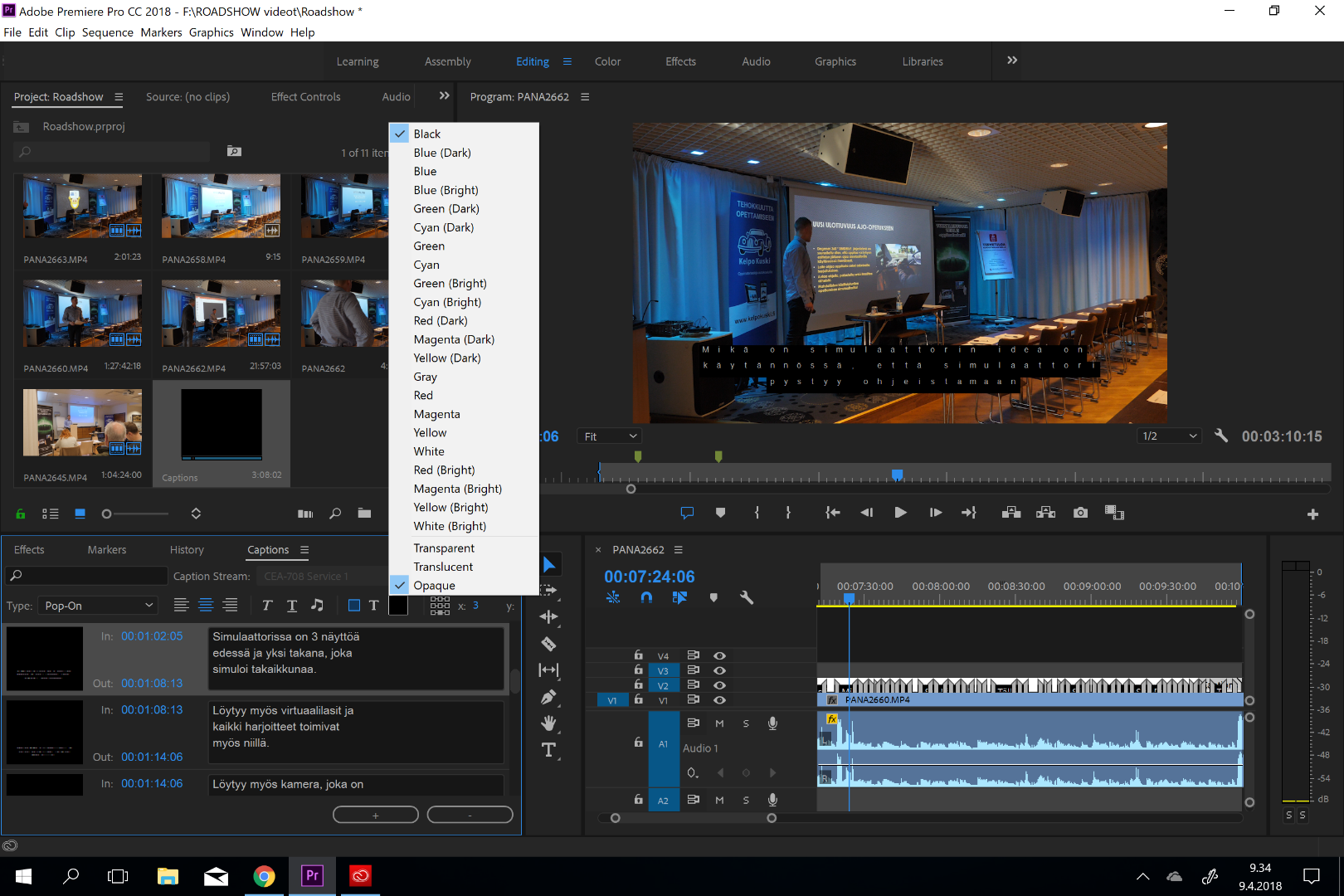Select the Ripple Edit tool
This screenshot has width=1344, height=896.
click(549, 616)
